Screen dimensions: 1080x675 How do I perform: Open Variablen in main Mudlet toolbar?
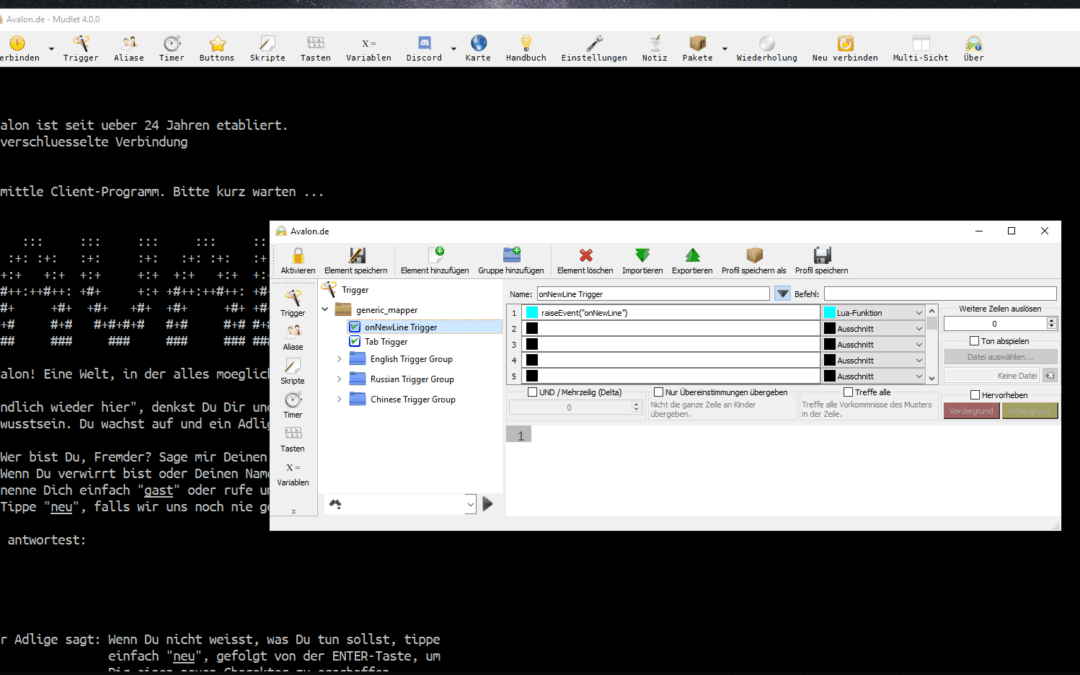[x=368, y=49]
